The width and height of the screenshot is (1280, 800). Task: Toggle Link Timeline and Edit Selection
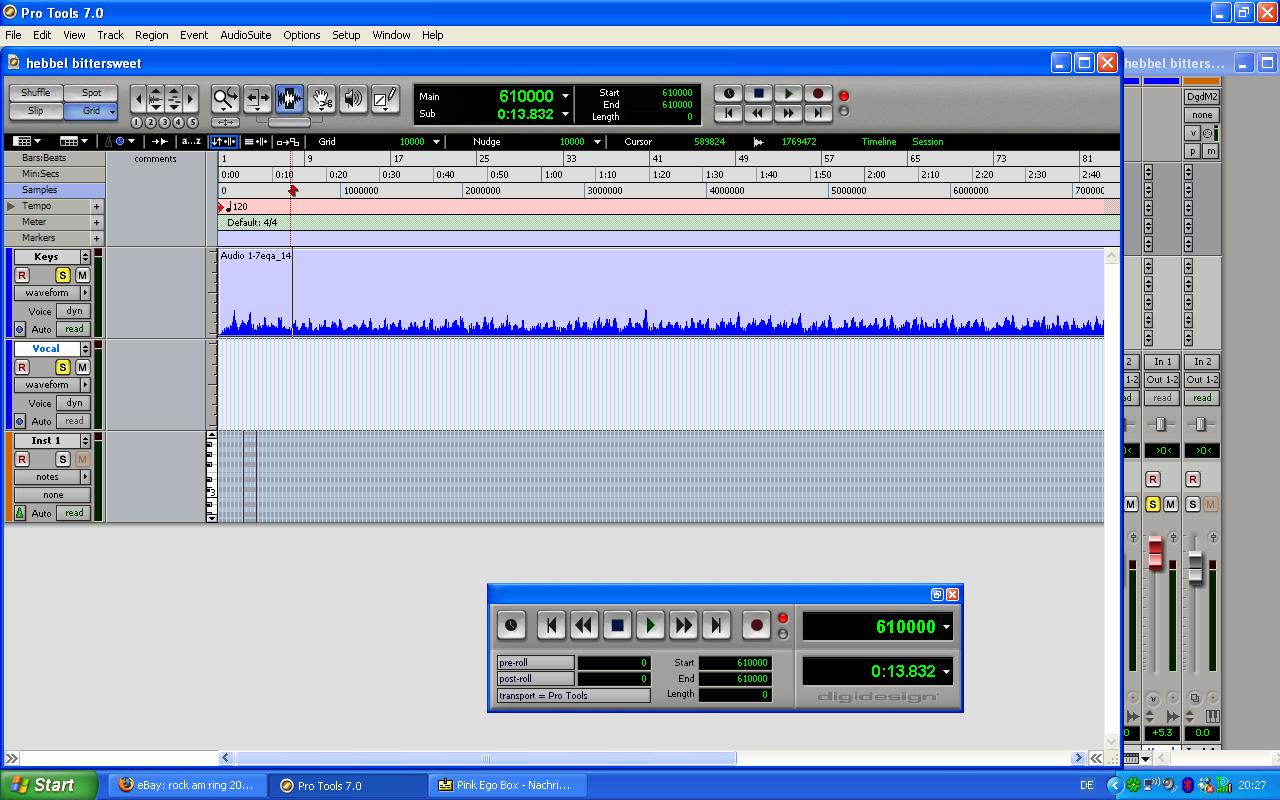click(x=223, y=142)
